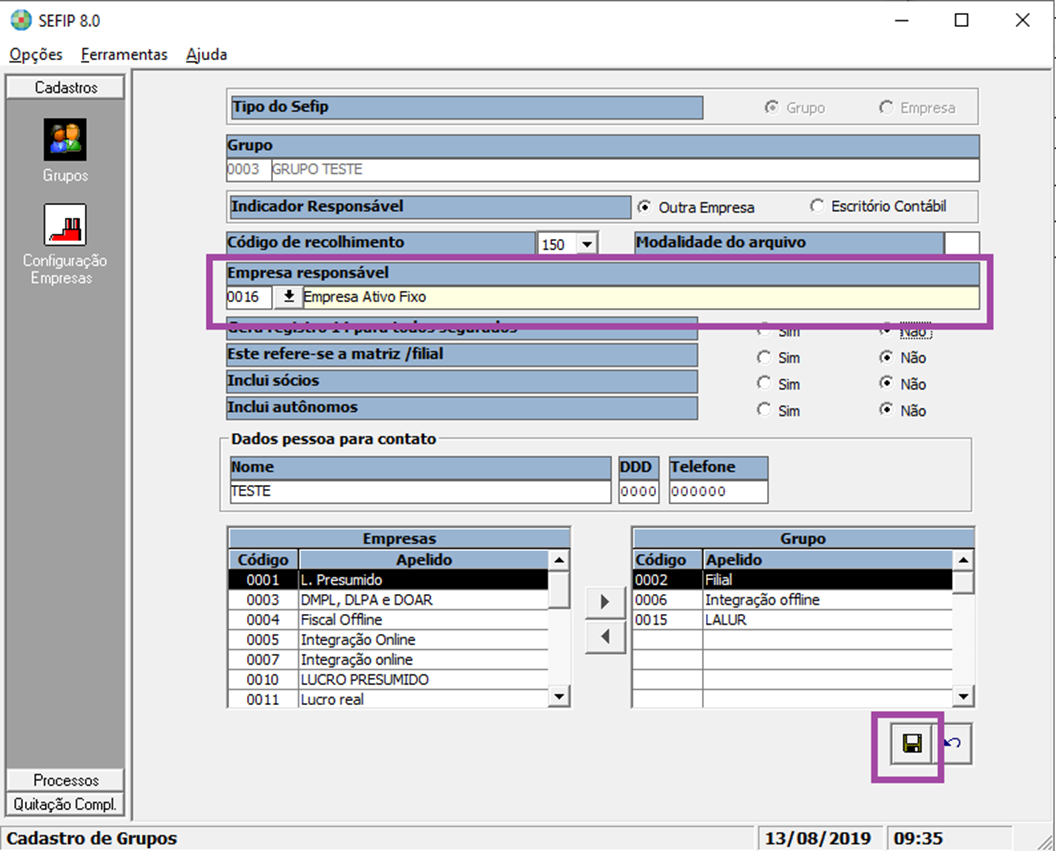Click the DDD input field

pos(638,491)
